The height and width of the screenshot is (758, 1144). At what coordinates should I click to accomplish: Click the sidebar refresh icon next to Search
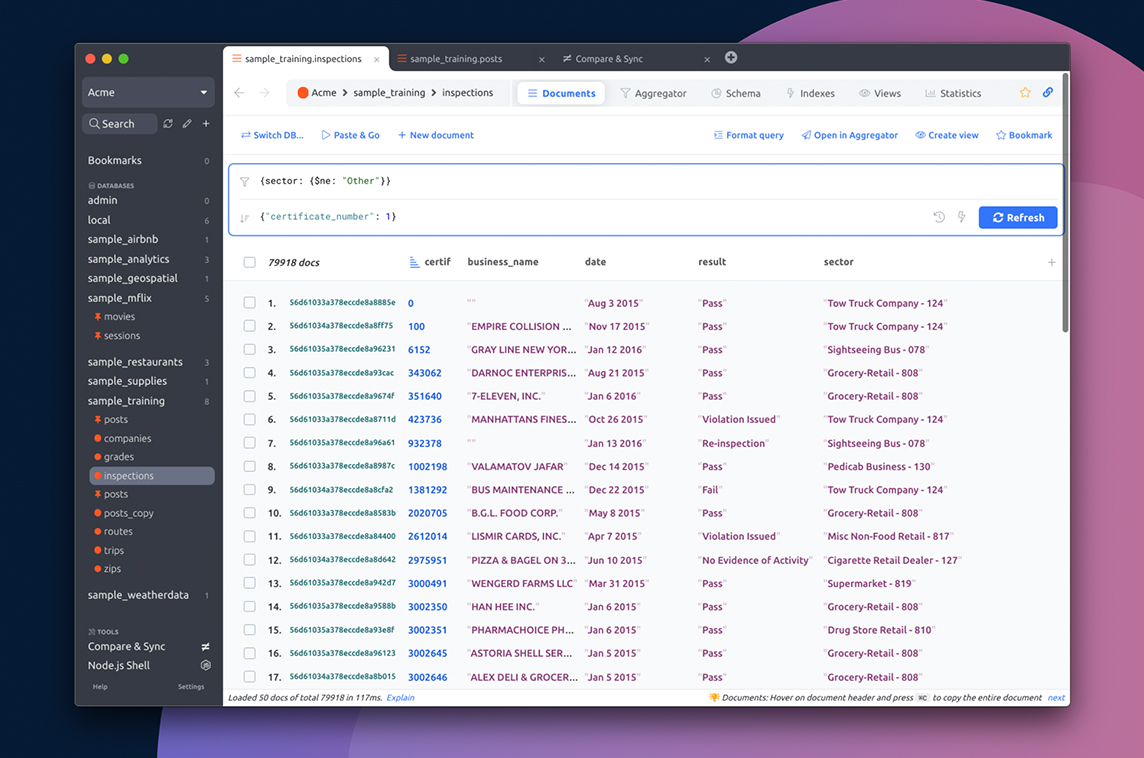coord(168,124)
